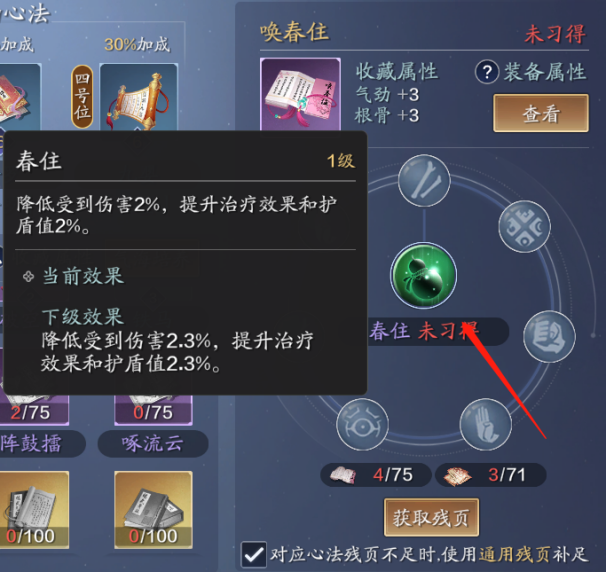Select the green gourd 春住 skill node
606x572 pixels.
pyautogui.click(x=424, y=276)
